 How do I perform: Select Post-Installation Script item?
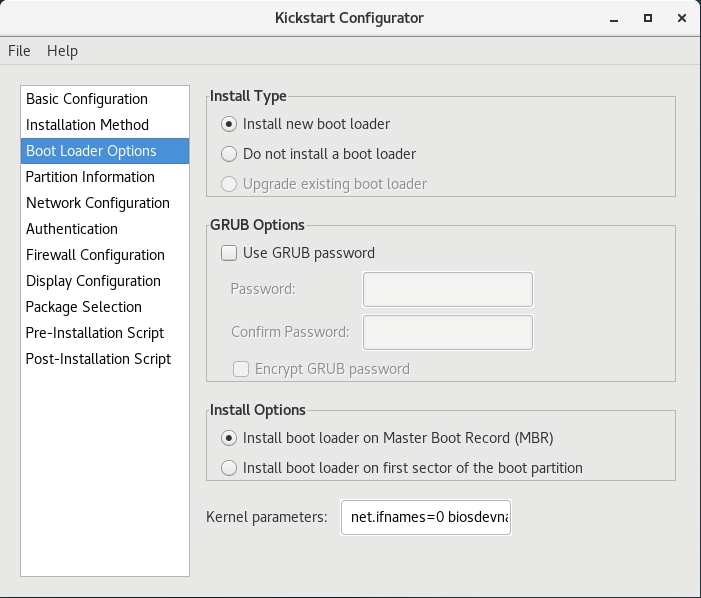pyautogui.click(x=98, y=359)
